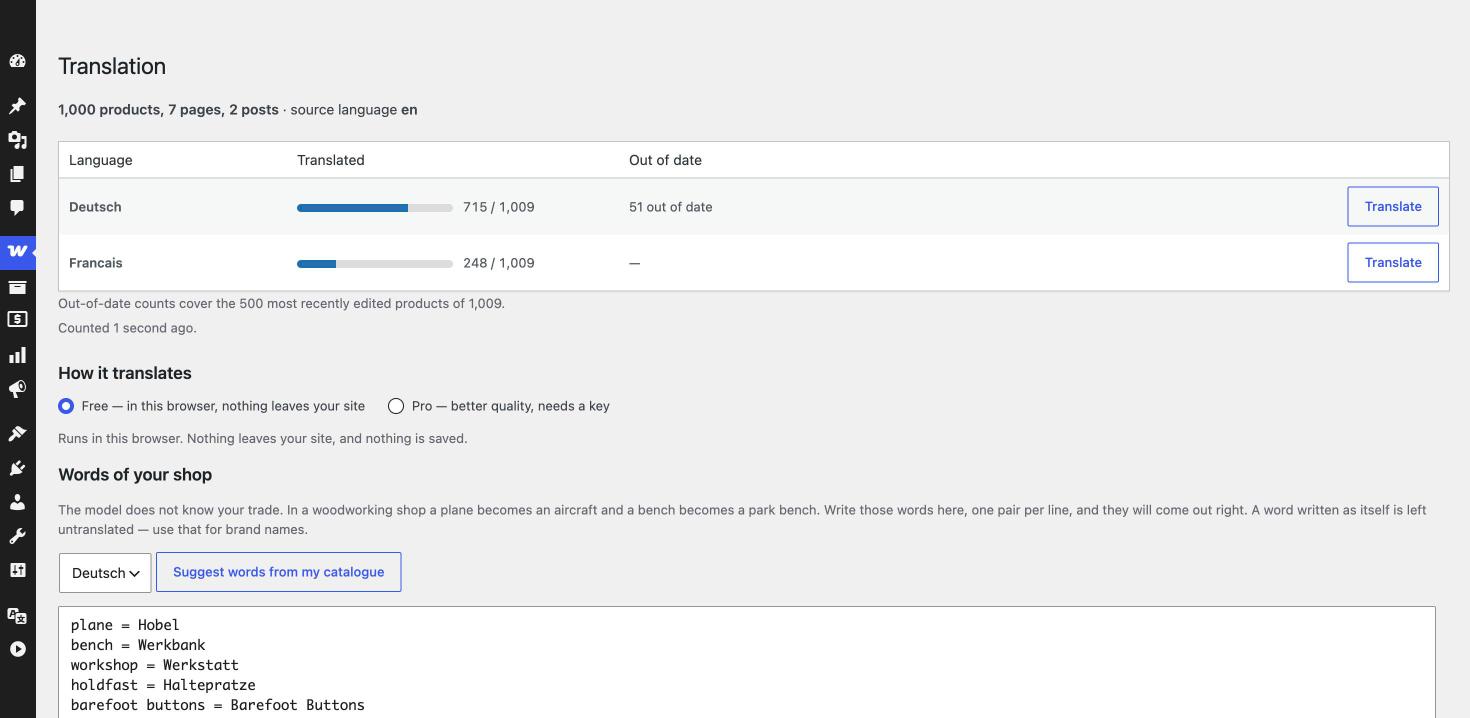Select the Free in-browser translation option

pyautogui.click(x=66, y=406)
